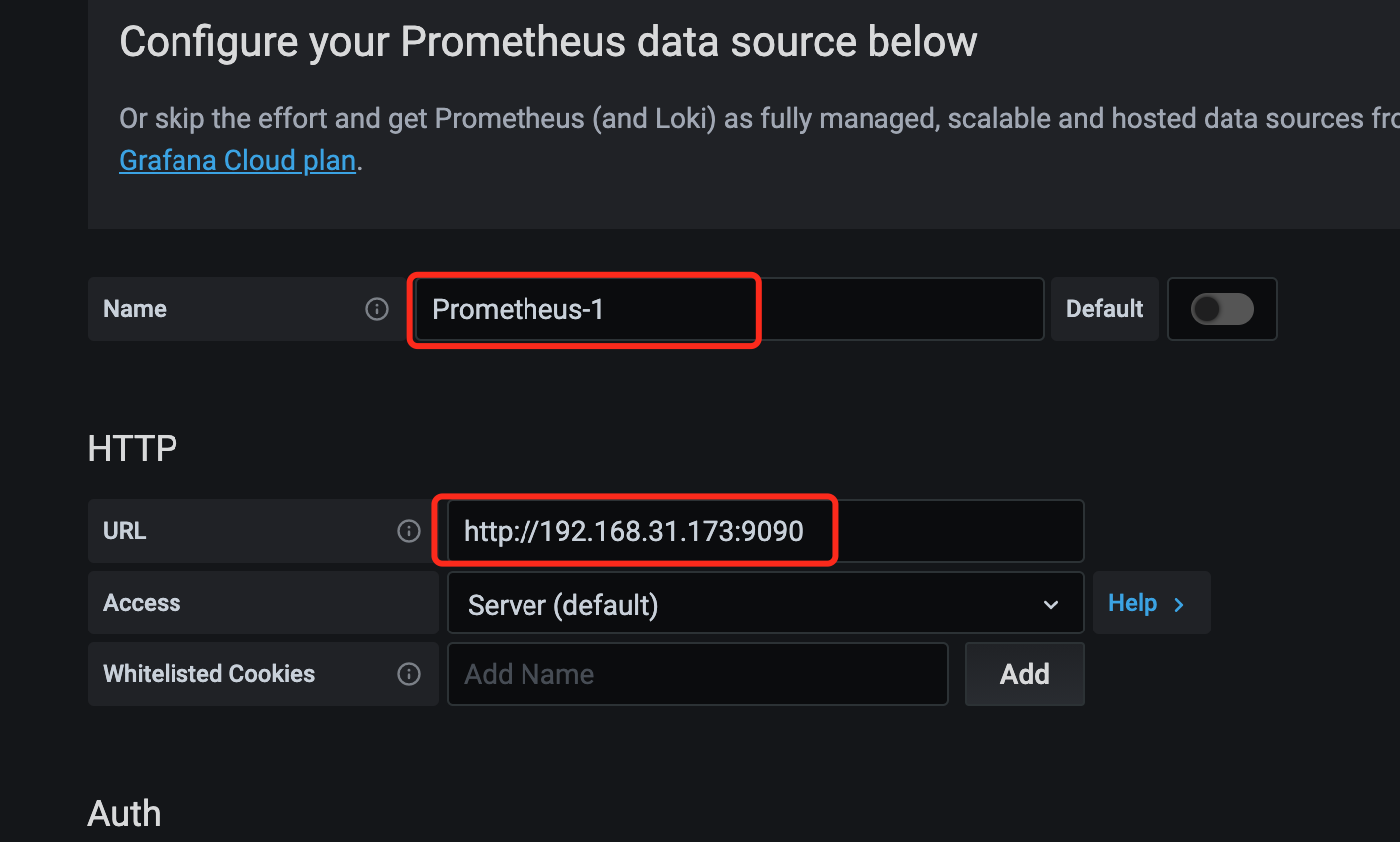Click the Default label text
The width and height of the screenshot is (1400, 842).
[1104, 309]
